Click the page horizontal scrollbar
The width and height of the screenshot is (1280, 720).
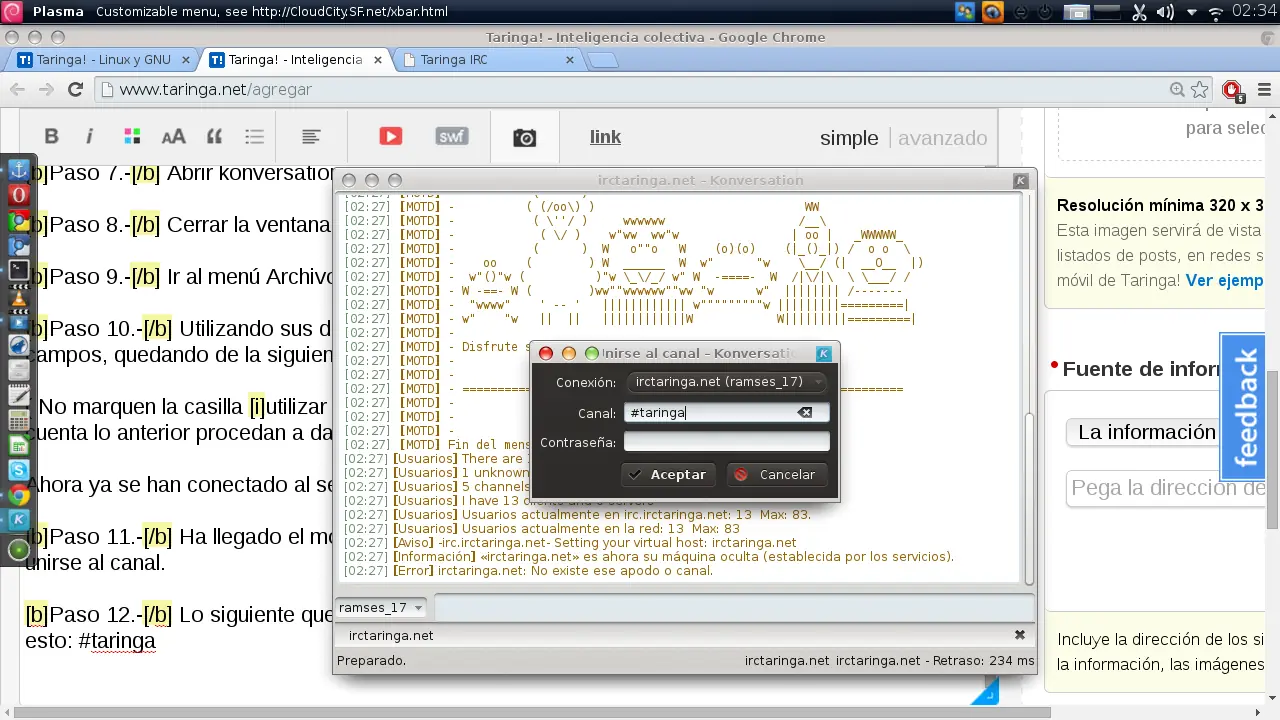530,712
